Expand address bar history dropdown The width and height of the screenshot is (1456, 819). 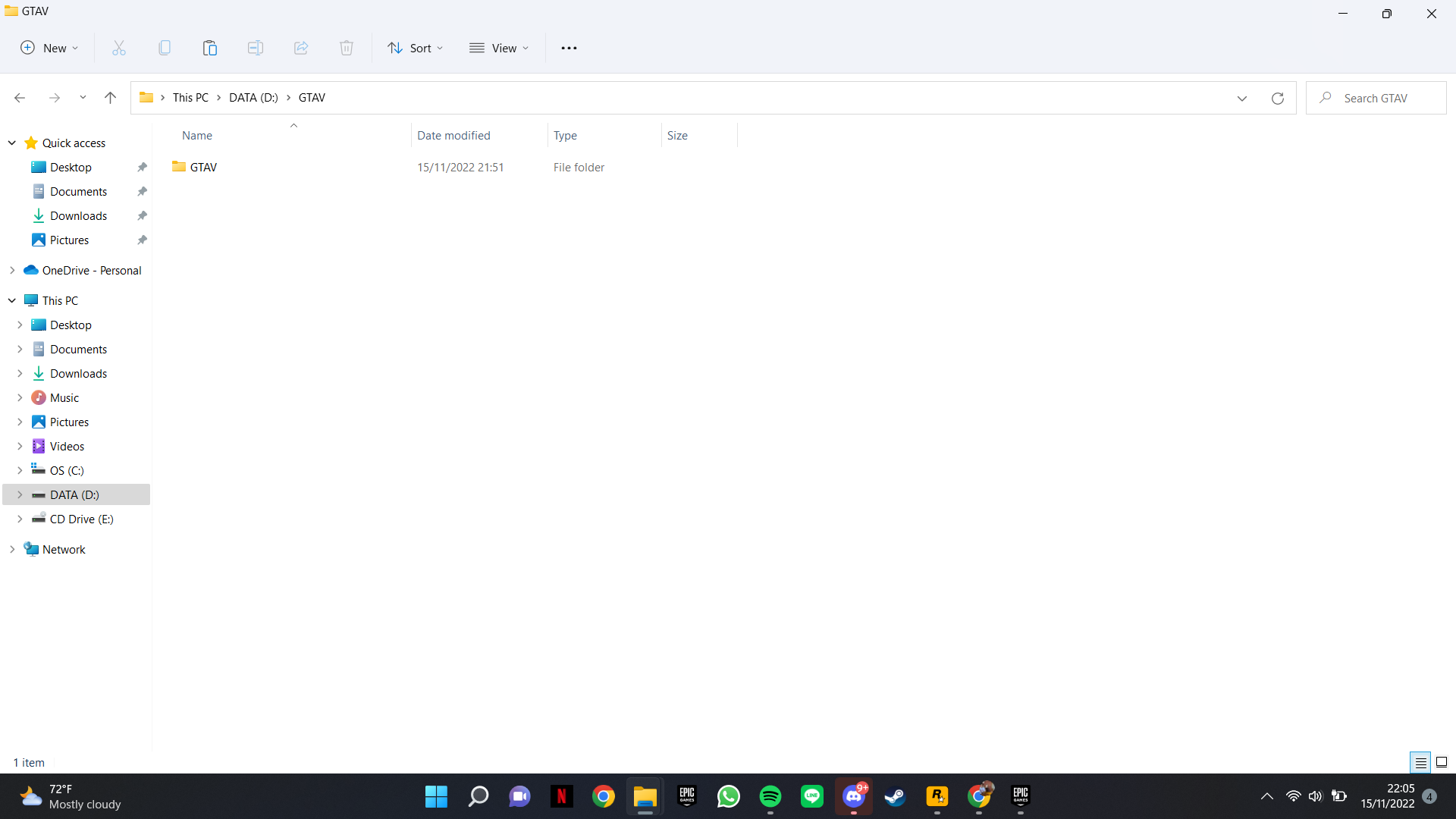[x=1242, y=99]
